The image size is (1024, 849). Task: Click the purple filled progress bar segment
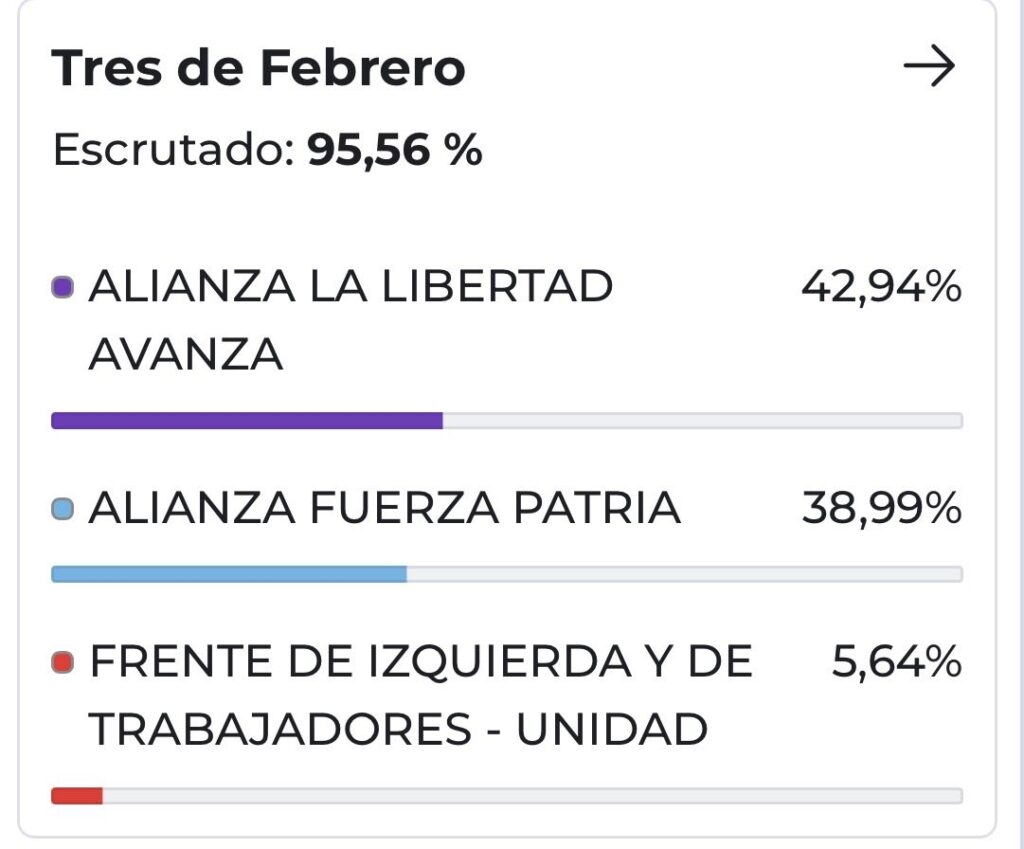click(x=246, y=421)
